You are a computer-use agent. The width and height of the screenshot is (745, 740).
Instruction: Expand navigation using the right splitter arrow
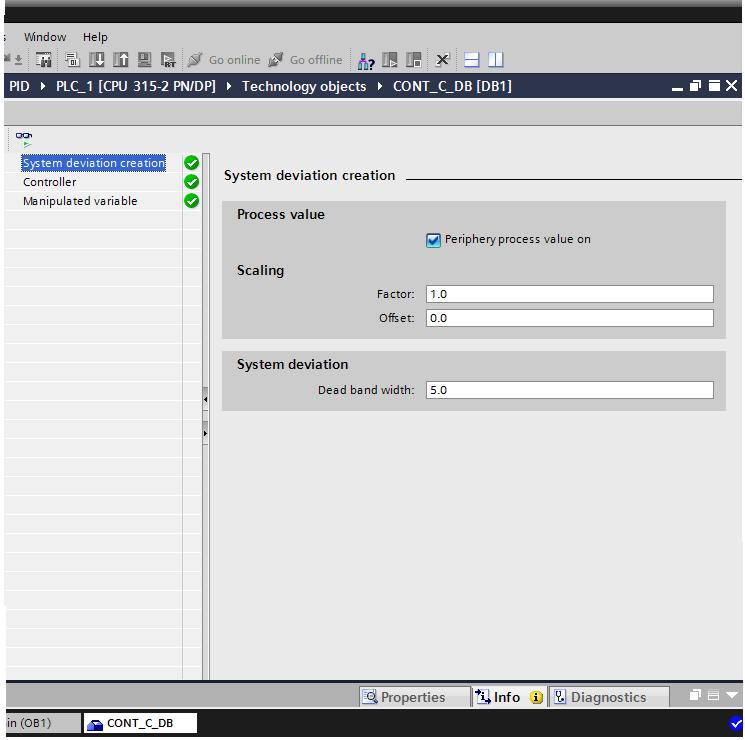point(205,433)
